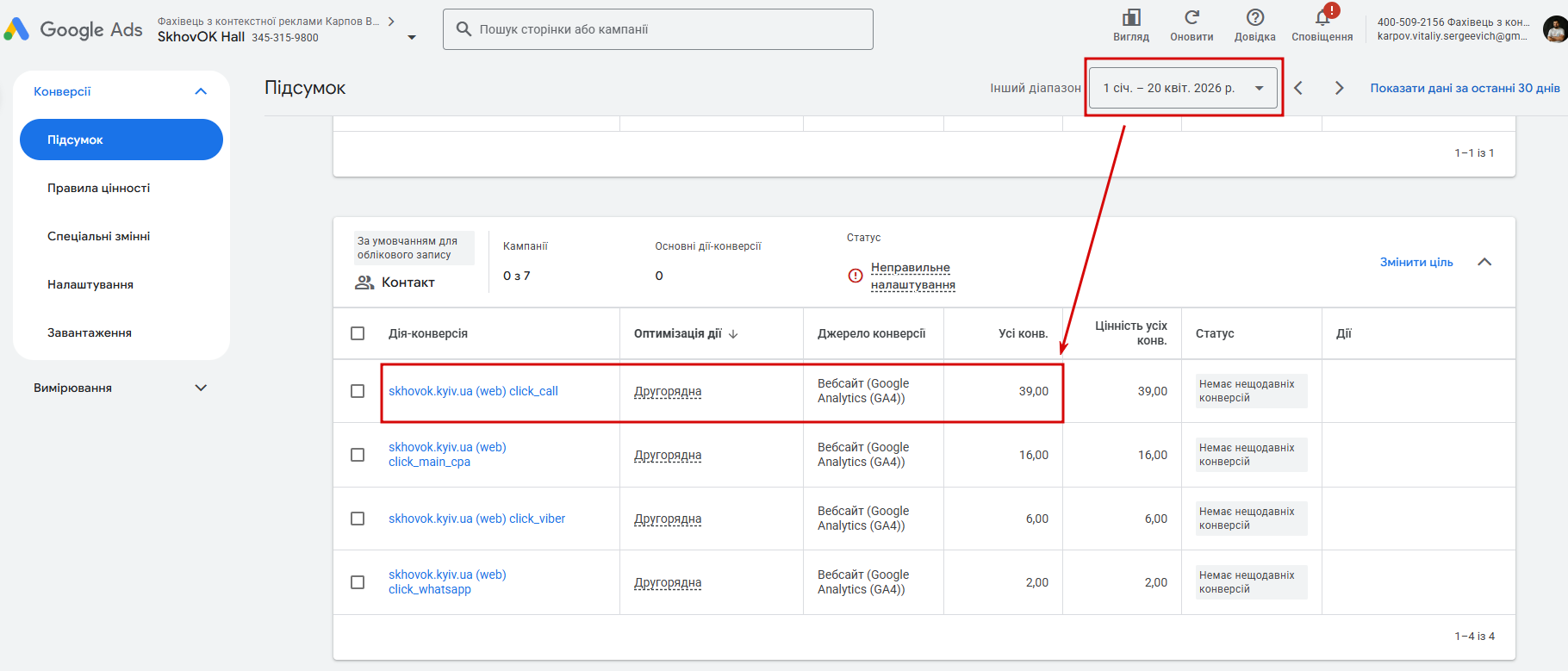Select the checkbox for the click_viber row

[358, 519]
